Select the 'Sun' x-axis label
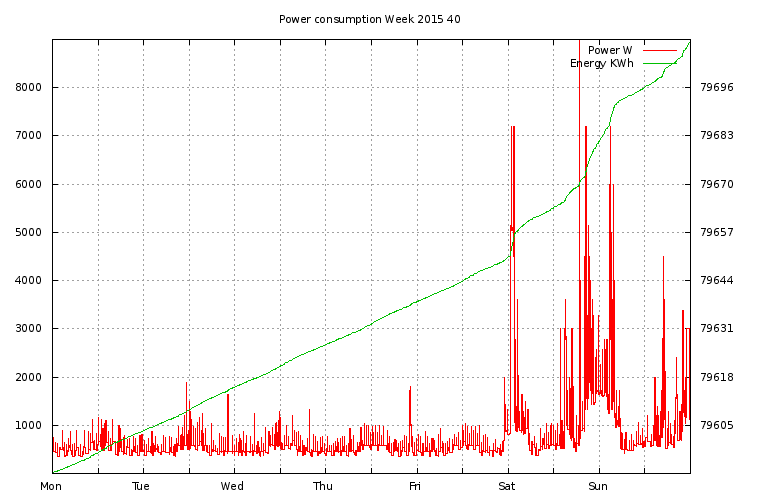This screenshot has width=768, height=500. coord(598,486)
